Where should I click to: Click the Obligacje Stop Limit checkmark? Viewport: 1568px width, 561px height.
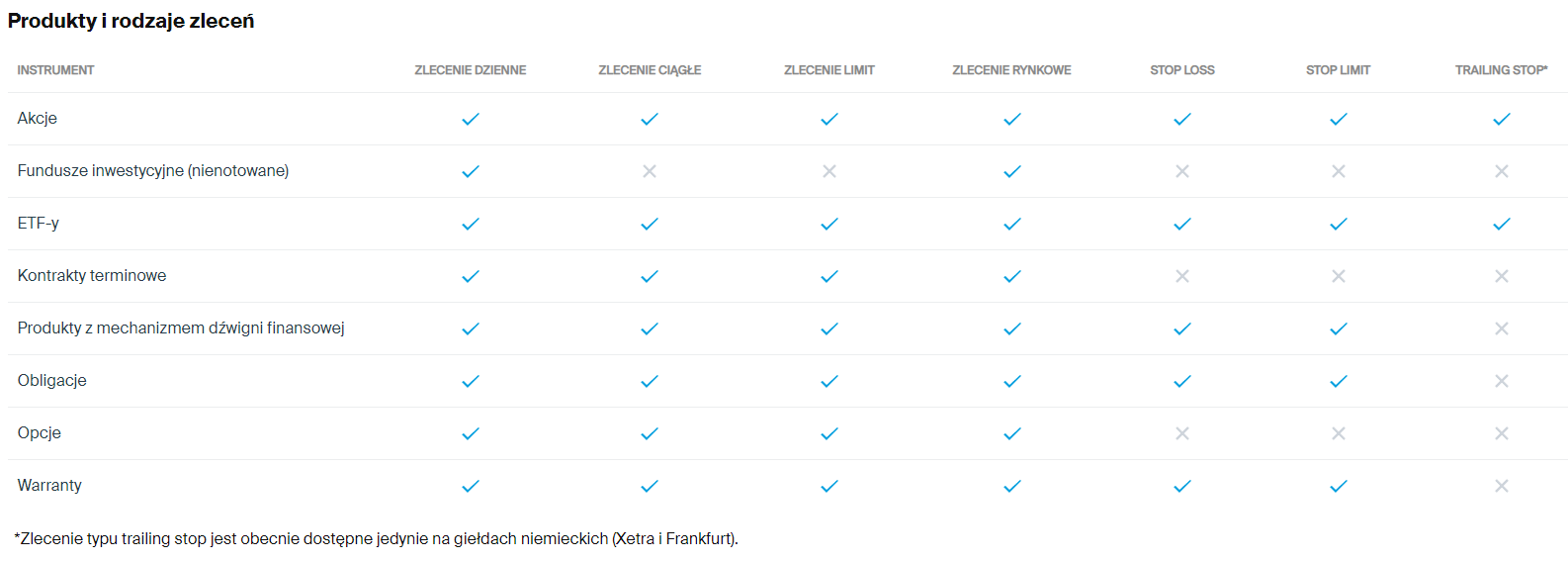coord(1338,381)
